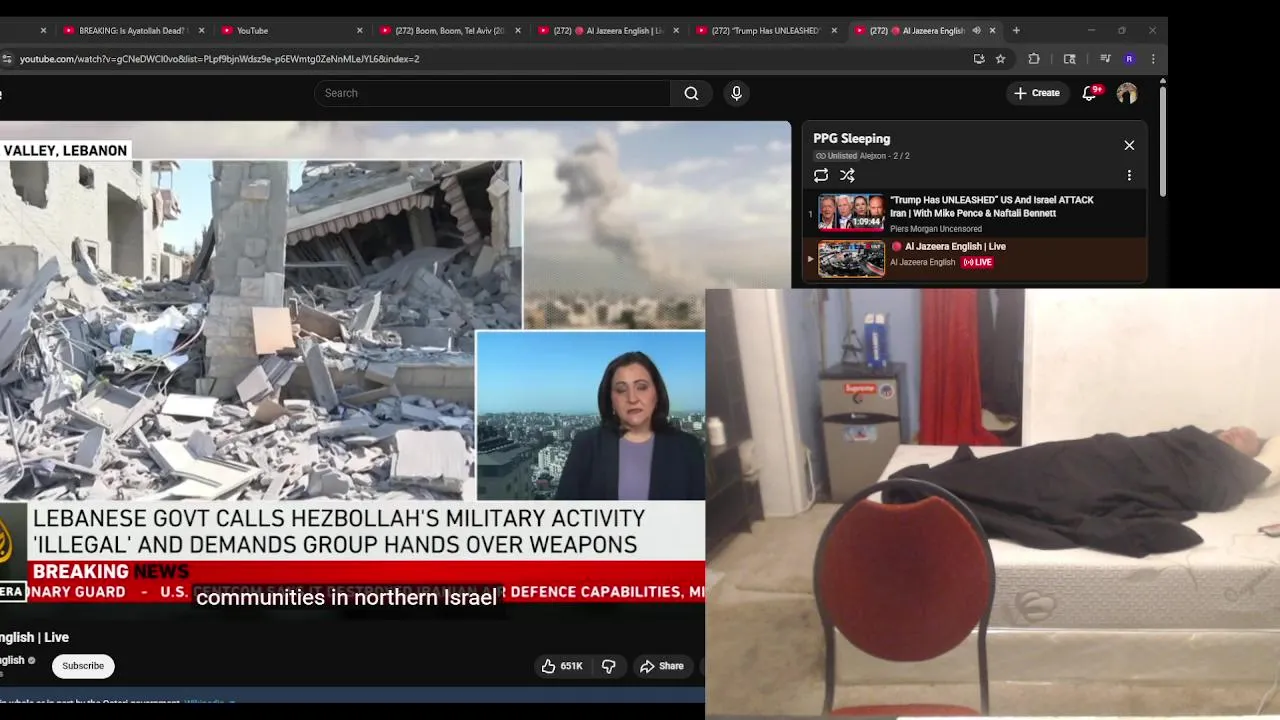
Task: Start voice search with the microphone icon
Action: pos(736,93)
